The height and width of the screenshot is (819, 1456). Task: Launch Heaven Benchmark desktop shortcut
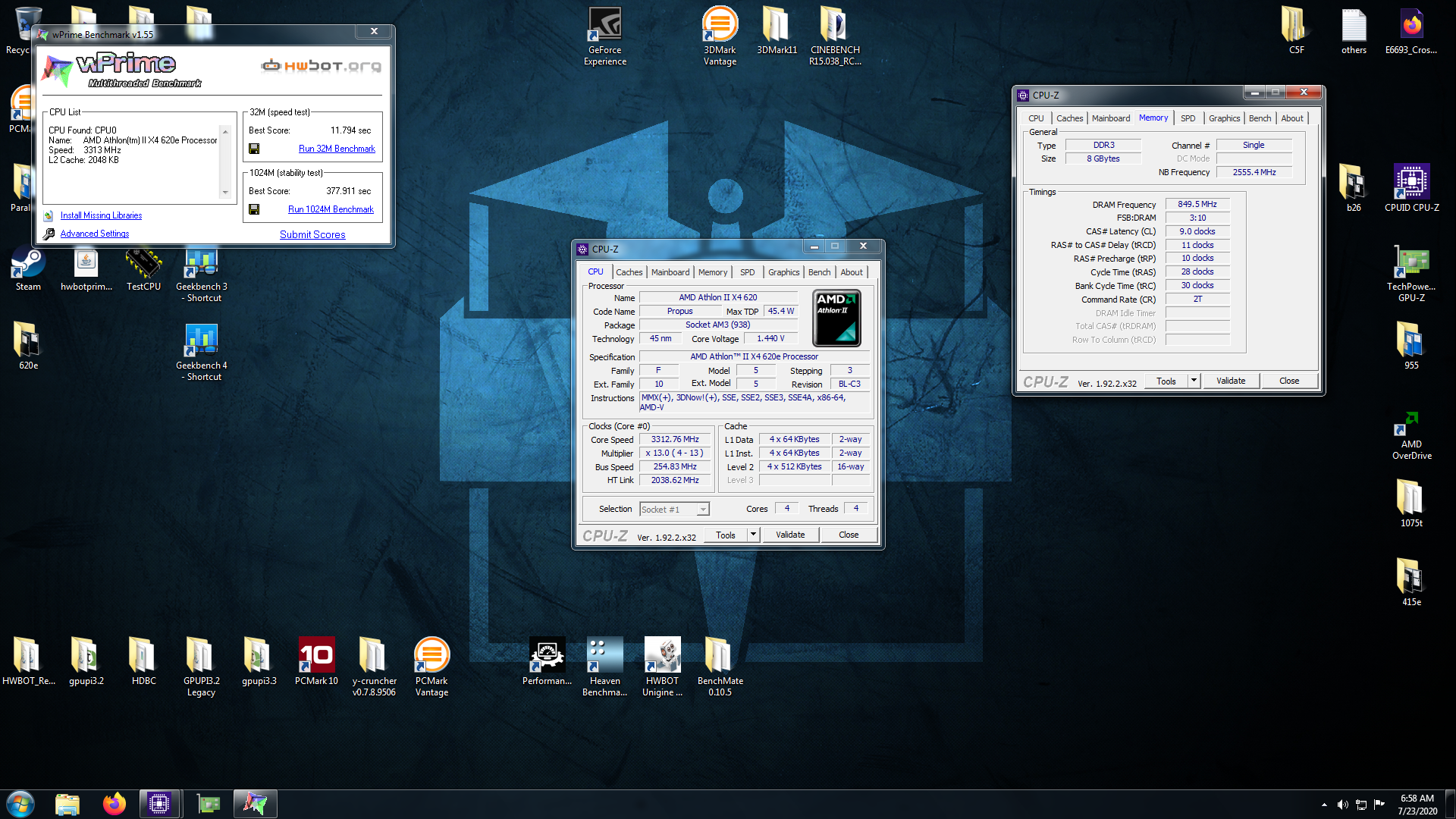click(x=604, y=667)
